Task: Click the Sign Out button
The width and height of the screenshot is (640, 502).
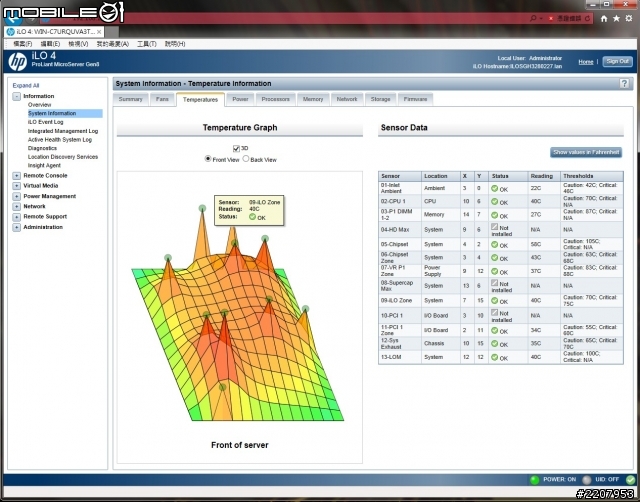Action: (618, 61)
